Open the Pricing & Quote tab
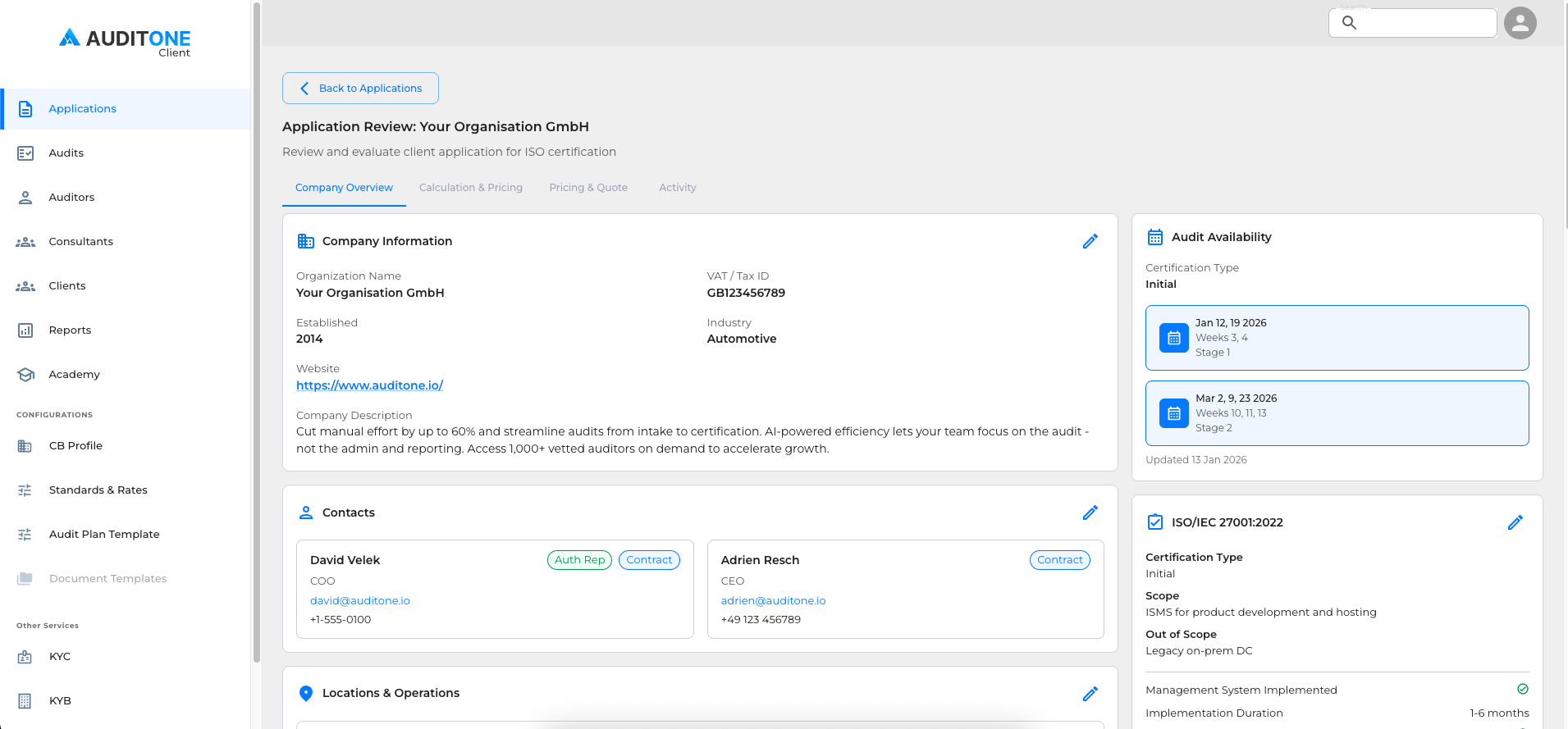 588,188
